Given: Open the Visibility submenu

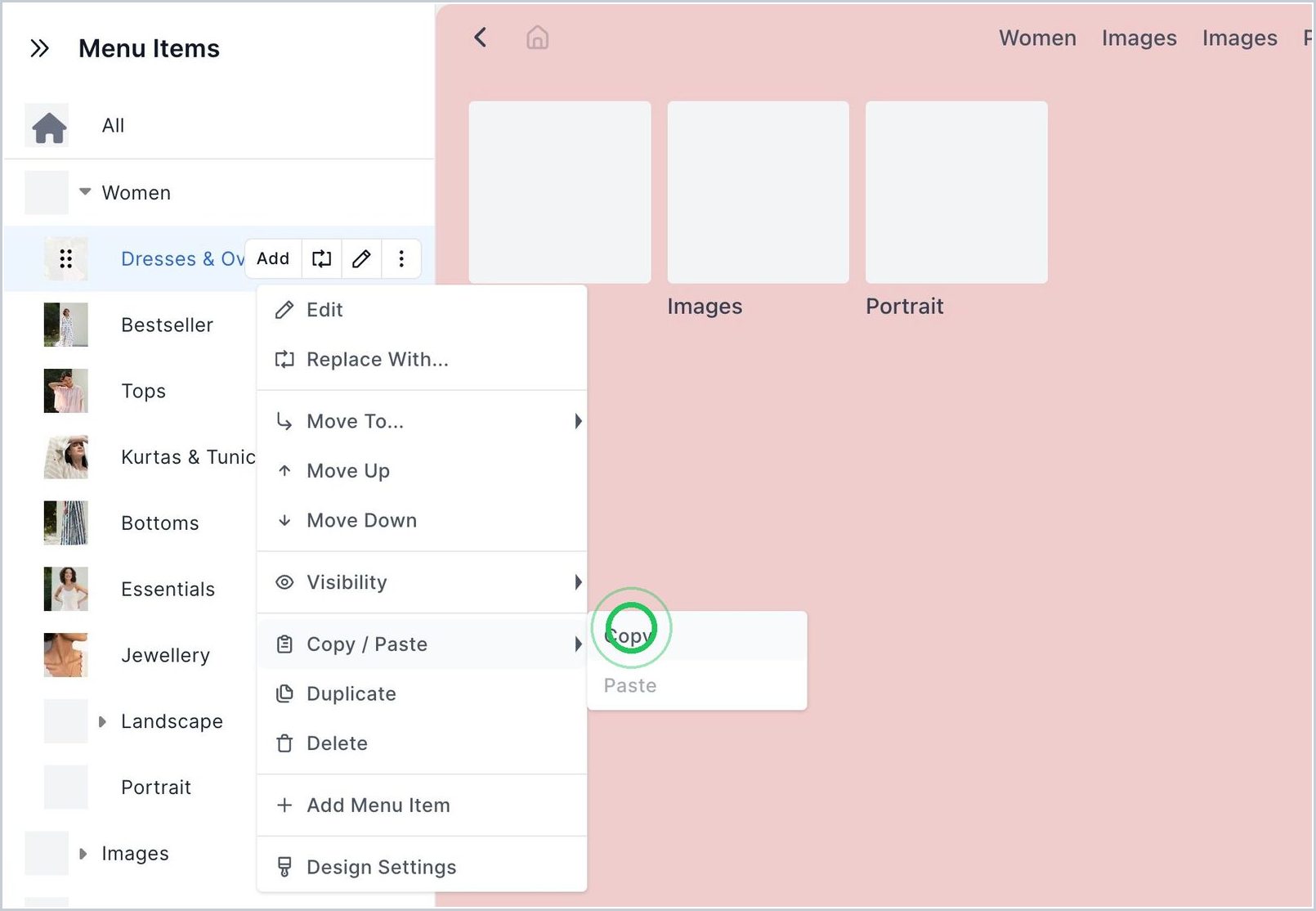Looking at the screenshot, I should 422,582.
